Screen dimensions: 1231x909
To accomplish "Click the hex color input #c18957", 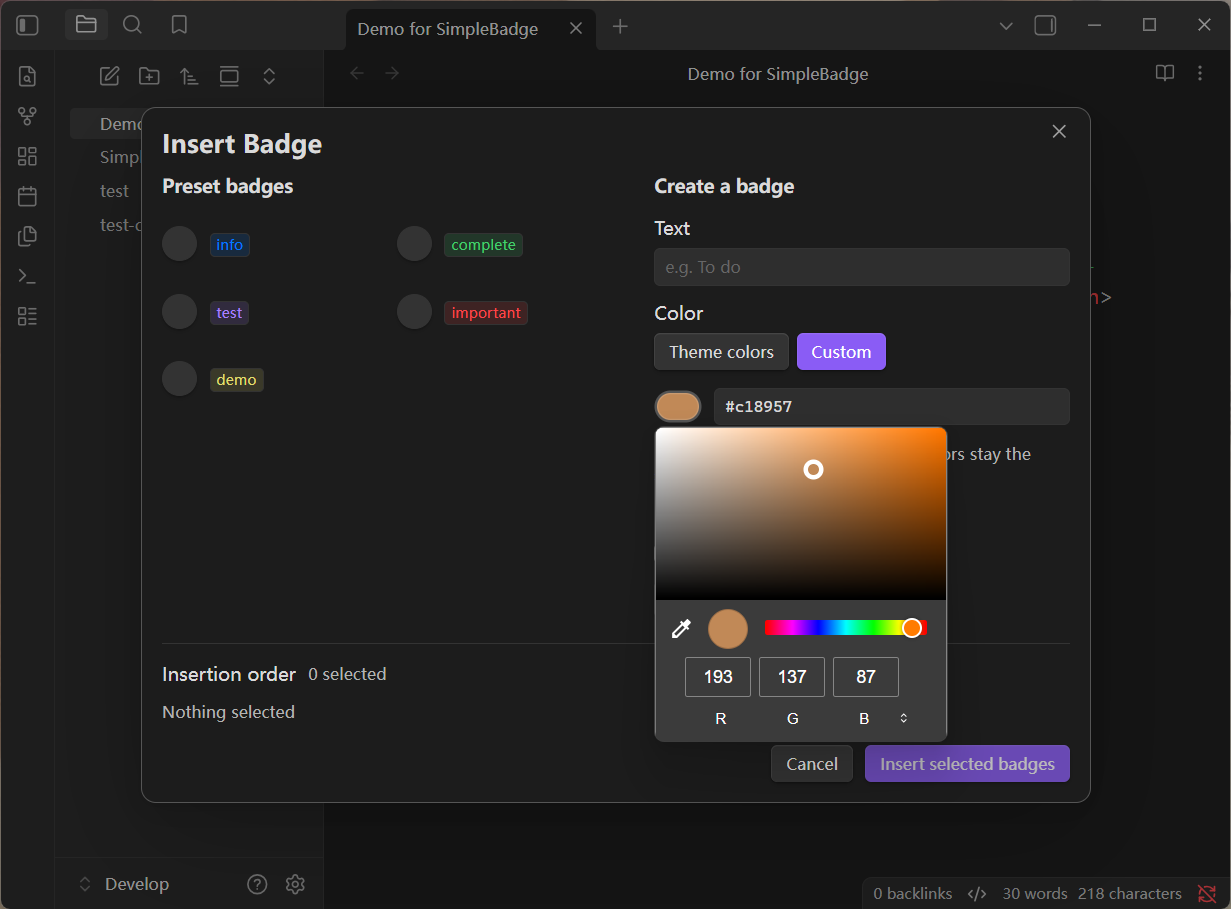I will [892, 407].
